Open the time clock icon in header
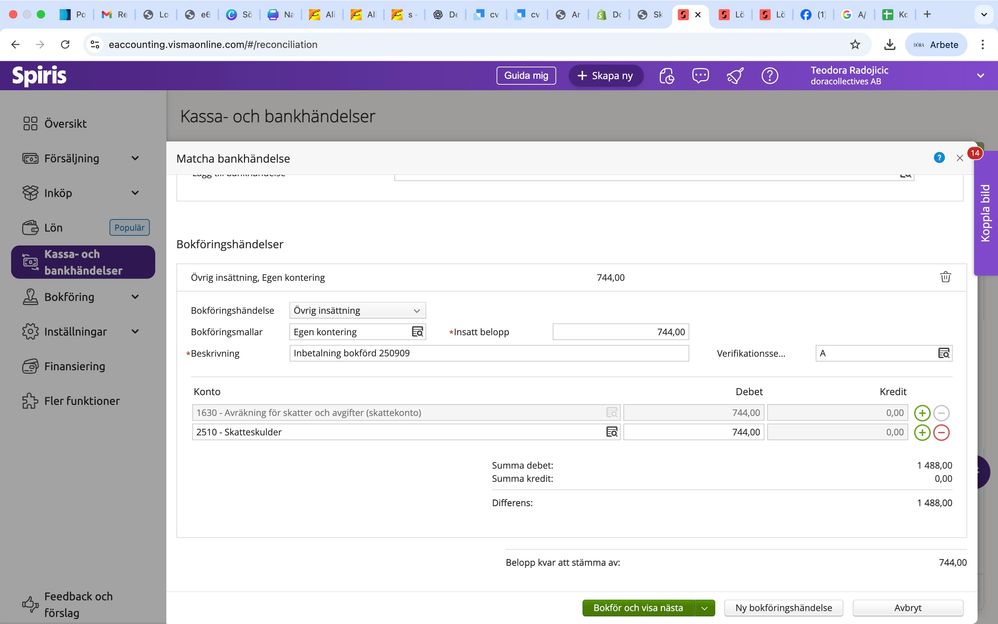The height and width of the screenshot is (624, 998). (x=666, y=76)
